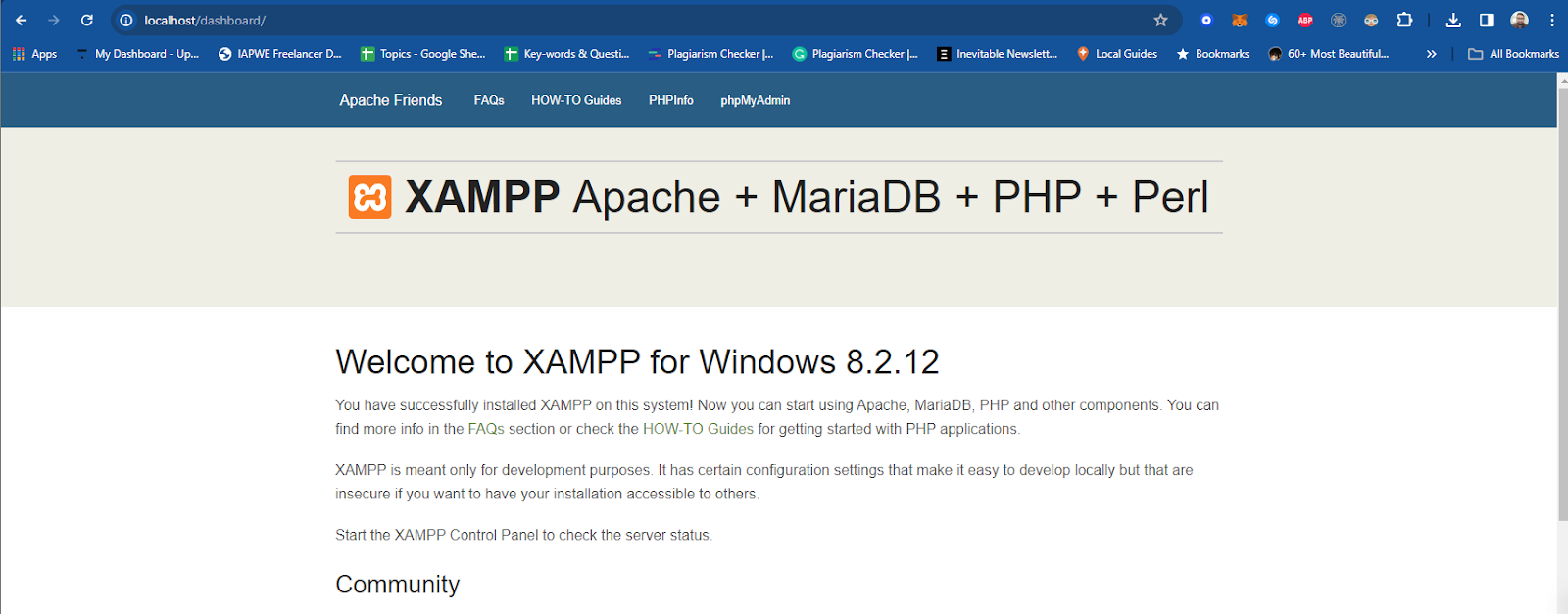Go back to the previous page
Image resolution: width=1568 pixels, height=614 pixels.
pos(22,20)
